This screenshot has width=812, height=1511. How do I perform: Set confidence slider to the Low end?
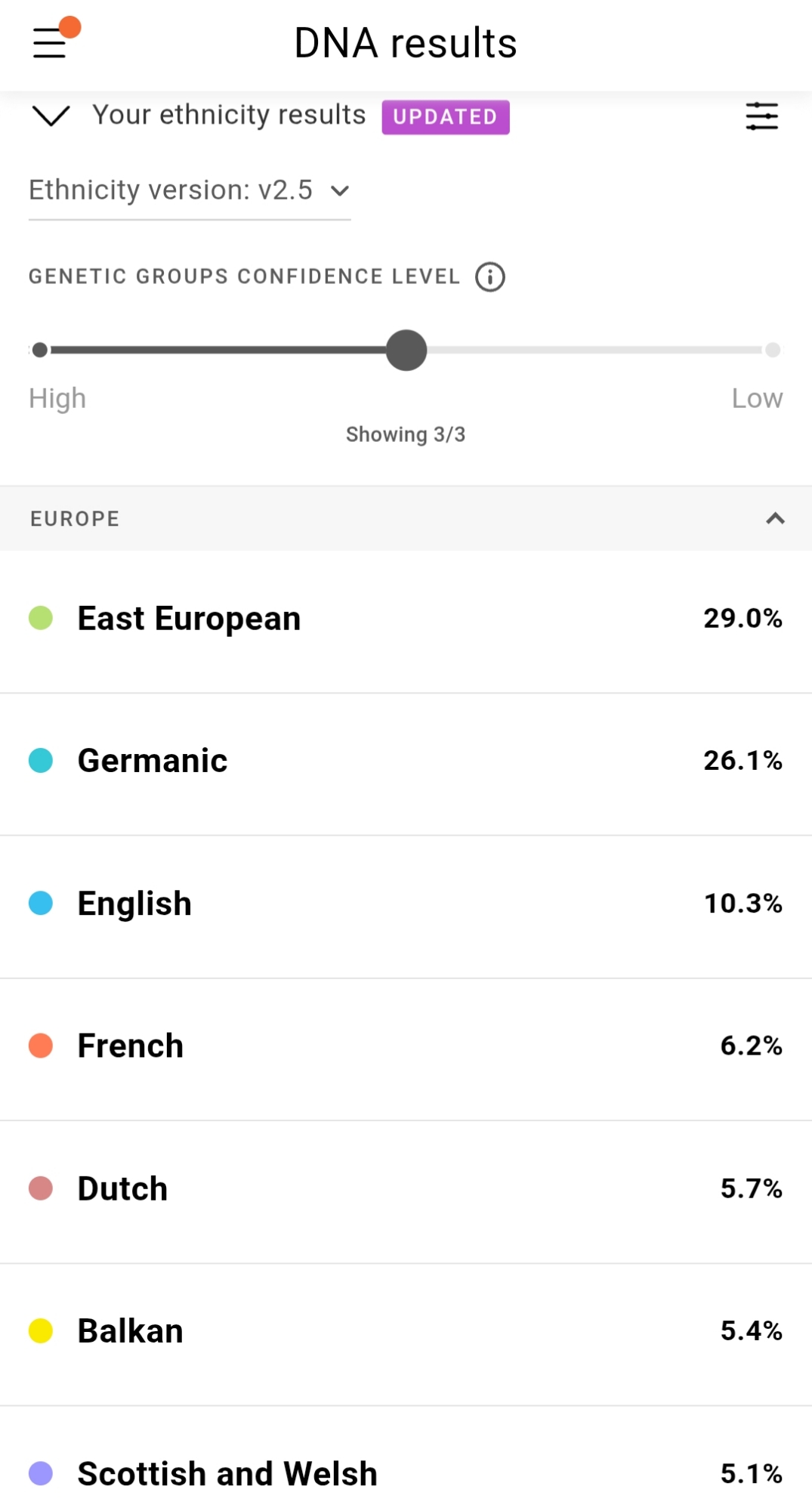[772, 350]
